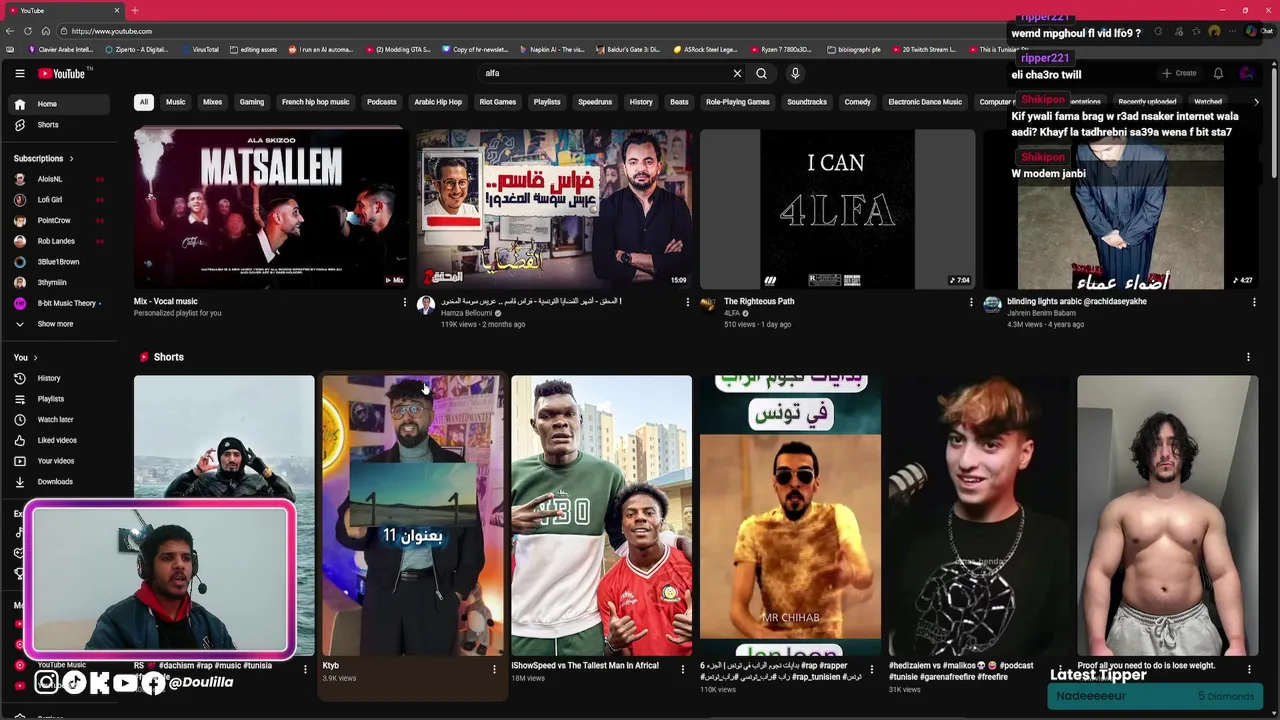Screen dimensions: 1280x720
Task: Open the Shorts shelf options menu
Action: tap(1248, 357)
